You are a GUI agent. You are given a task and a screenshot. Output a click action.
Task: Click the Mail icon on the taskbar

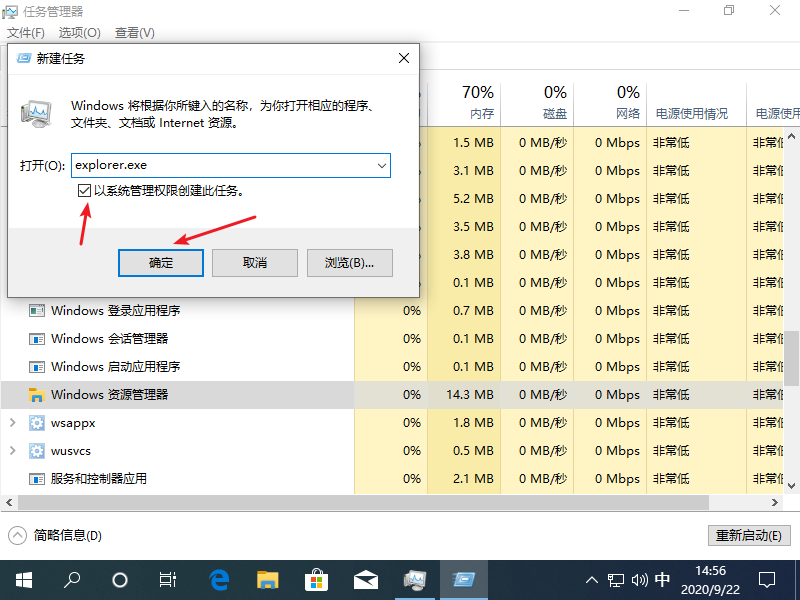[x=366, y=578]
